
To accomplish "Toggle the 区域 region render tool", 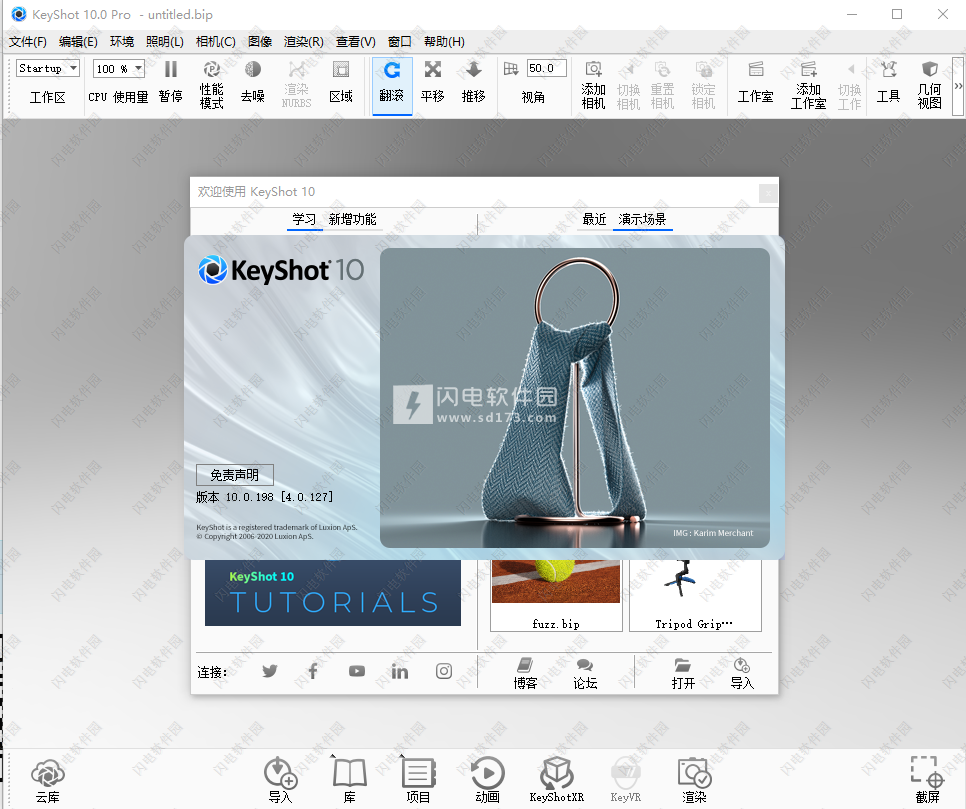I will 341,82.
